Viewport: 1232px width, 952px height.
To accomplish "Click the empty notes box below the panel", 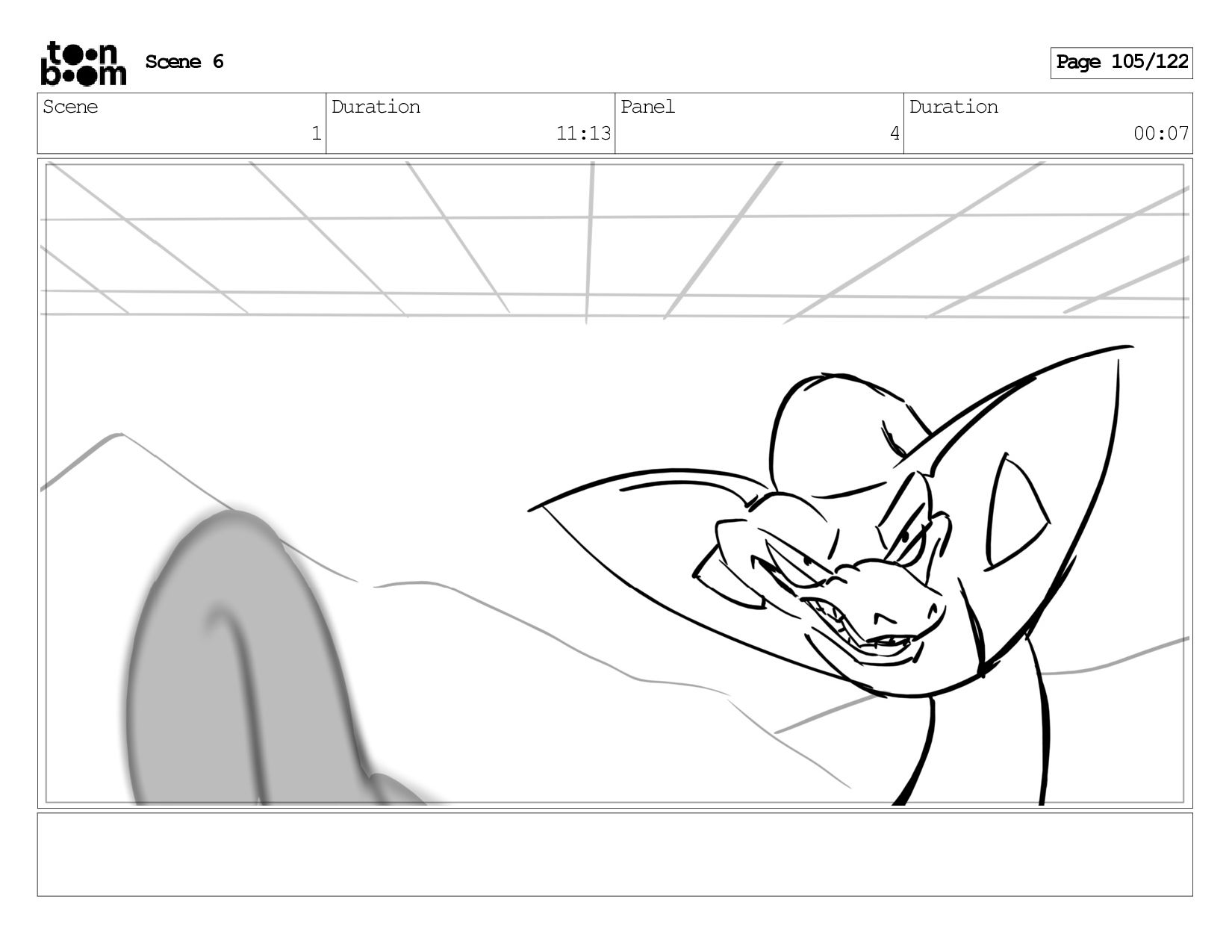I will (x=615, y=854).
